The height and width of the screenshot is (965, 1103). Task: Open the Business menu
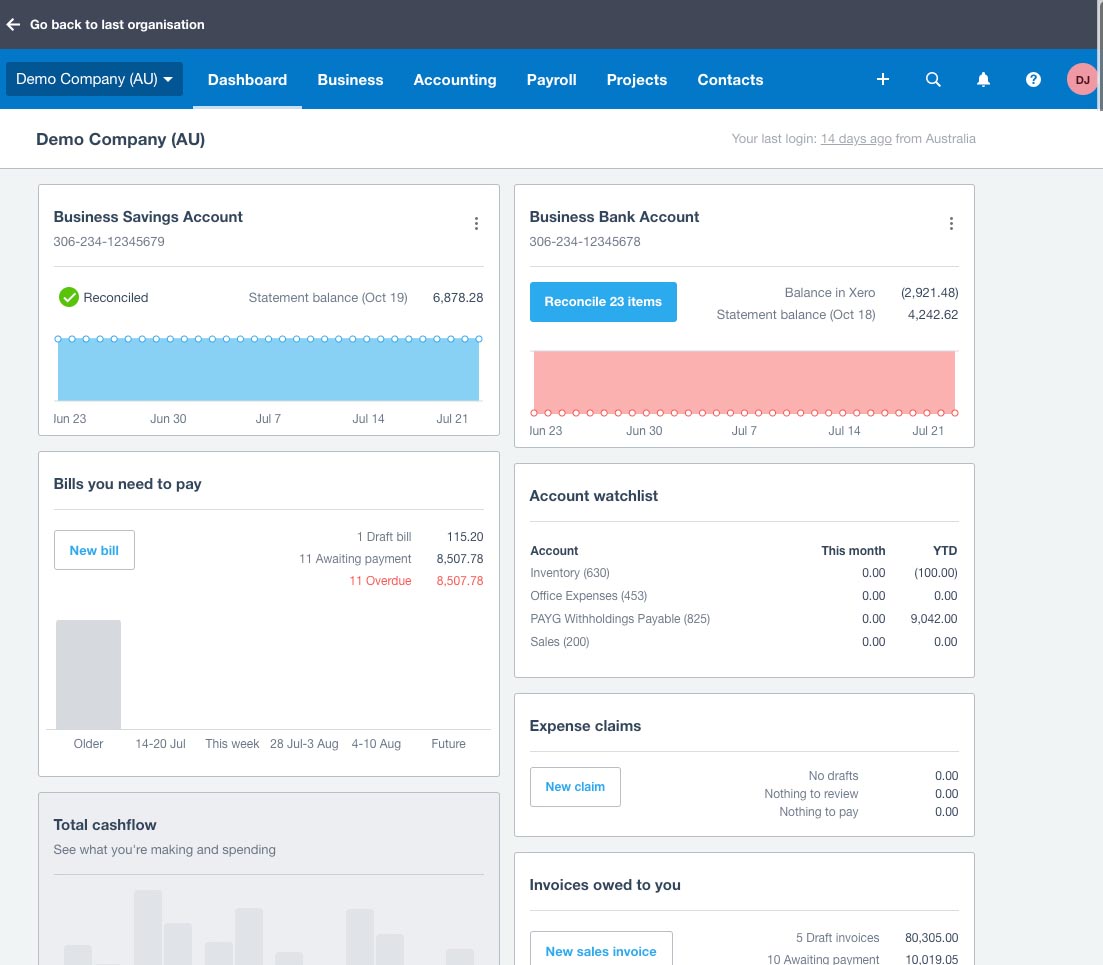coord(350,80)
